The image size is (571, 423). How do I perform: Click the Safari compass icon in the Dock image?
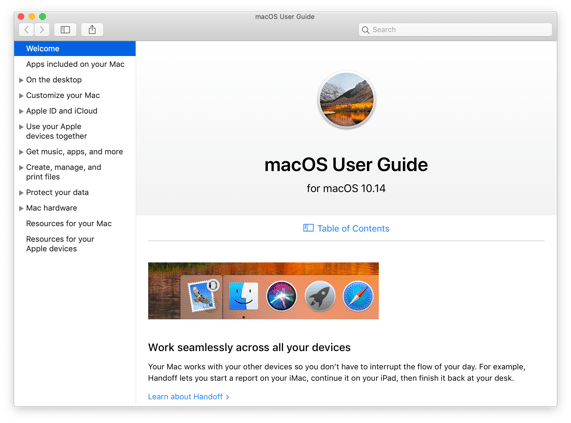(358, 296)
